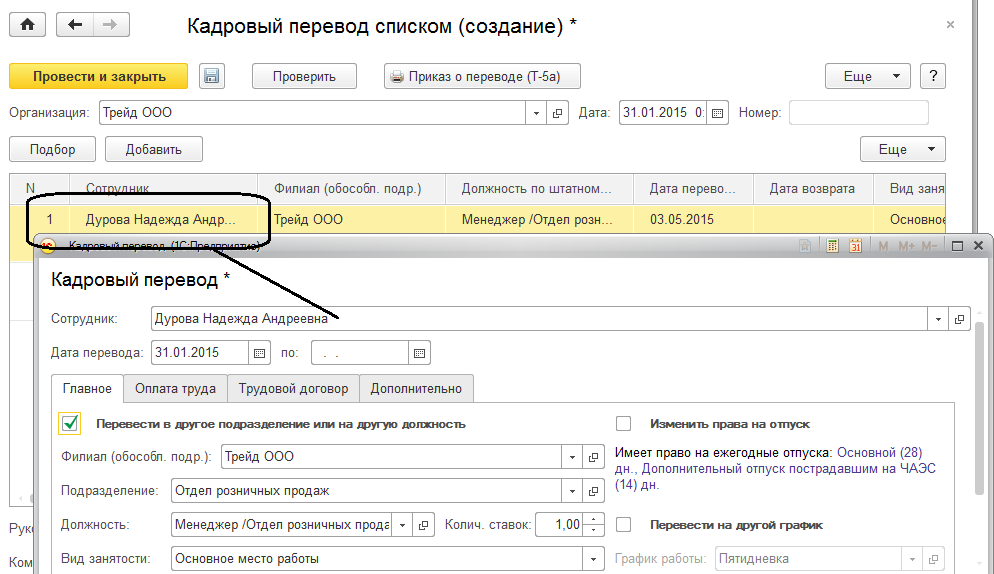Enable Изменить права на отпуск checkbox
The width and height of the screenshot is (994, 574).
[x=624, y=424]
